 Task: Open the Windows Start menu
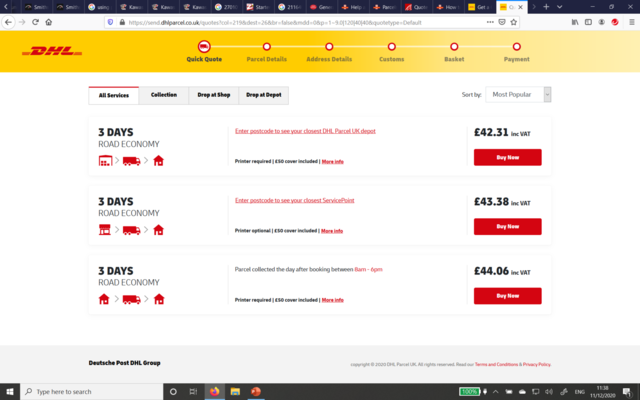pyautogui.click(x=10, y=392)
